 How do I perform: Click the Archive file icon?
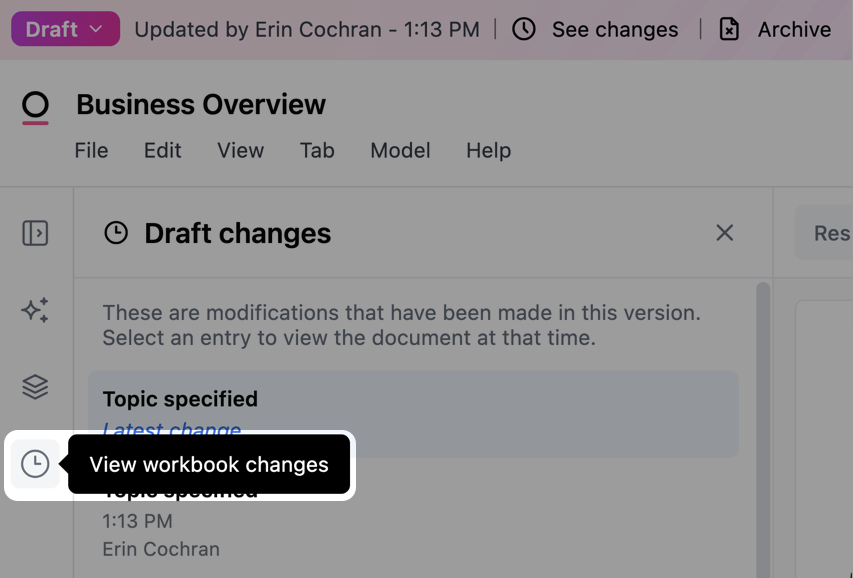[730, 29]
